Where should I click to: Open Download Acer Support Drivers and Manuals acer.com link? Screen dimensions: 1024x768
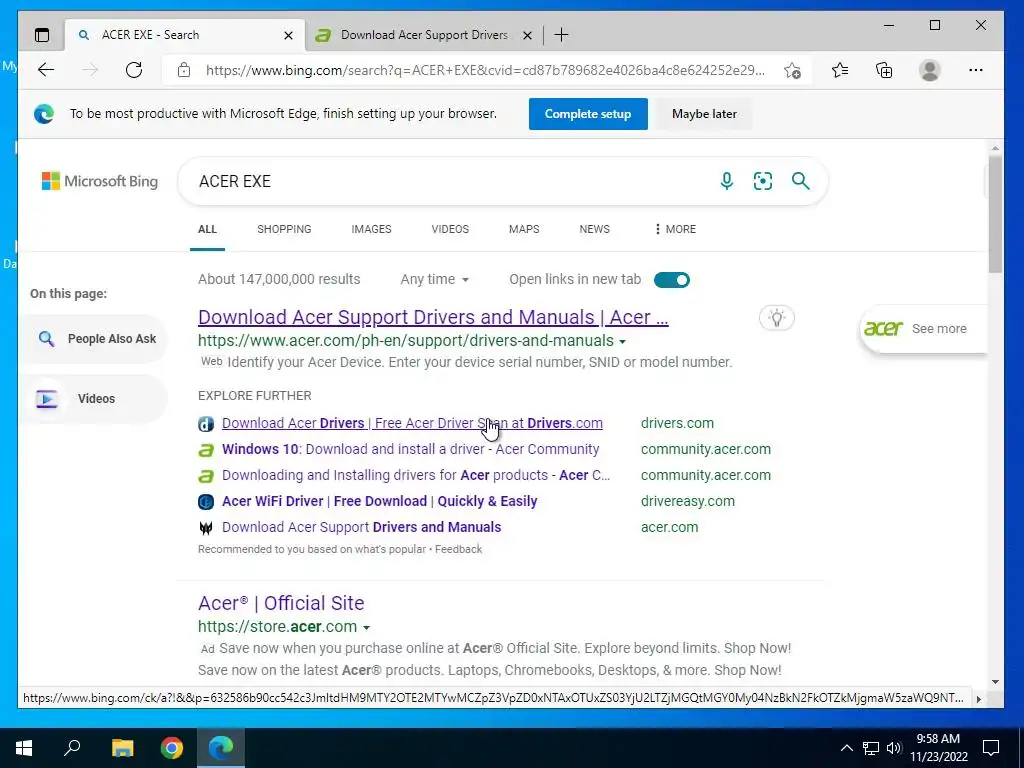coord(361,527)
